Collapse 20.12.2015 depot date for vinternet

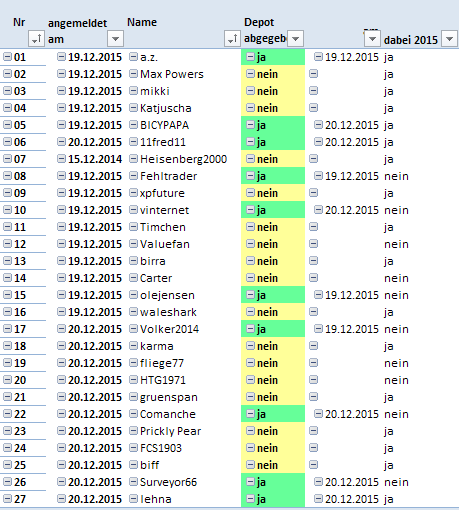tap(319, 210)
